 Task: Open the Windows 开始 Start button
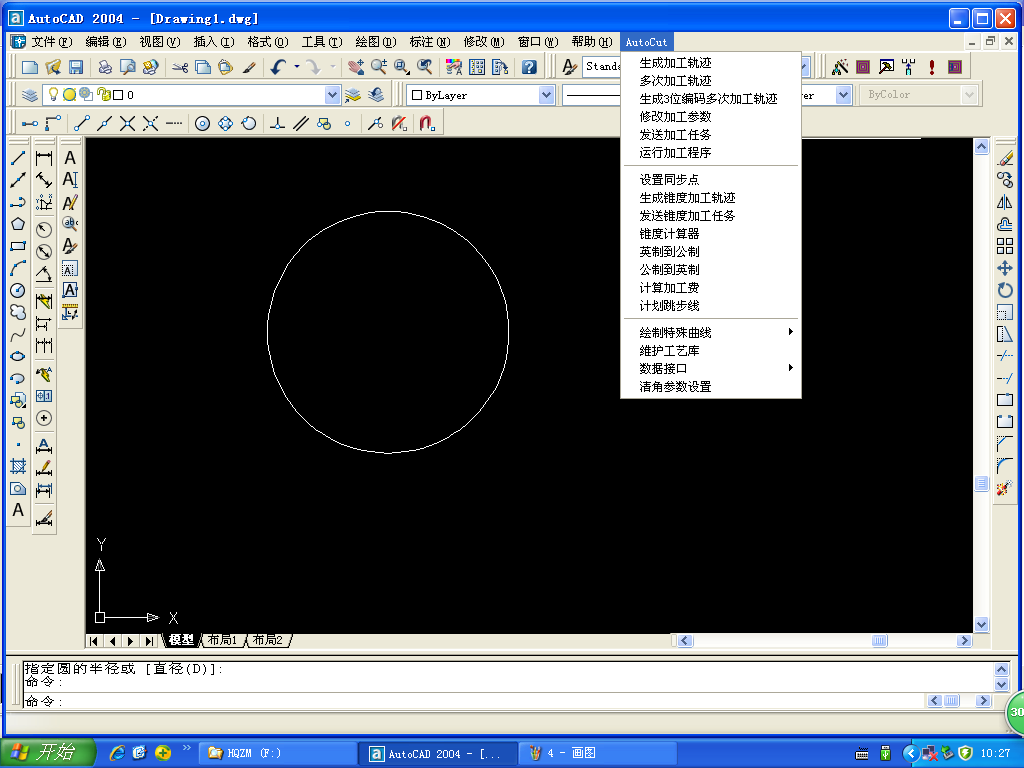pyautogui.click(x=48, y=753)
